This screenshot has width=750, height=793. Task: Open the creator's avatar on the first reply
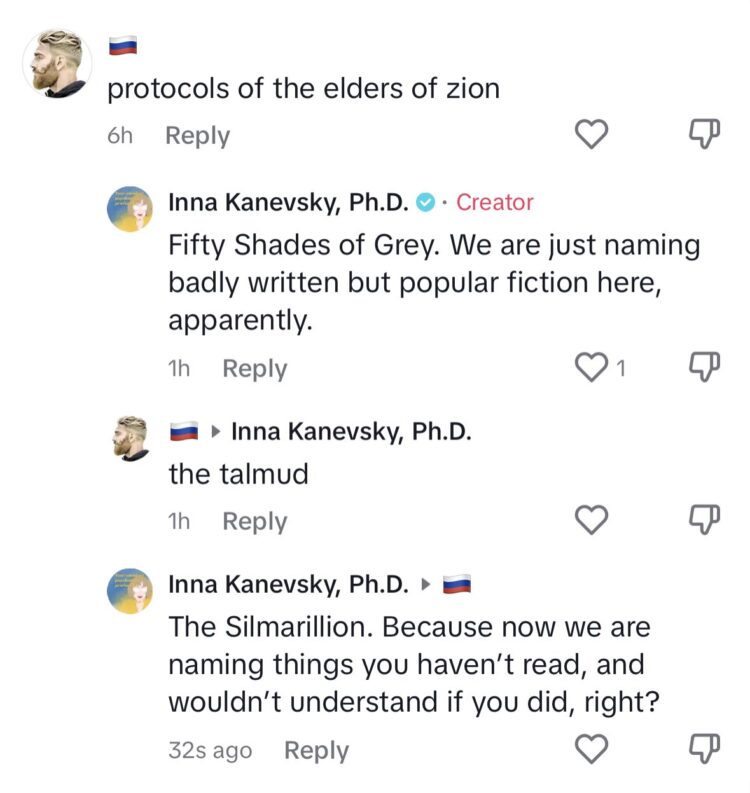click(130, 210)
